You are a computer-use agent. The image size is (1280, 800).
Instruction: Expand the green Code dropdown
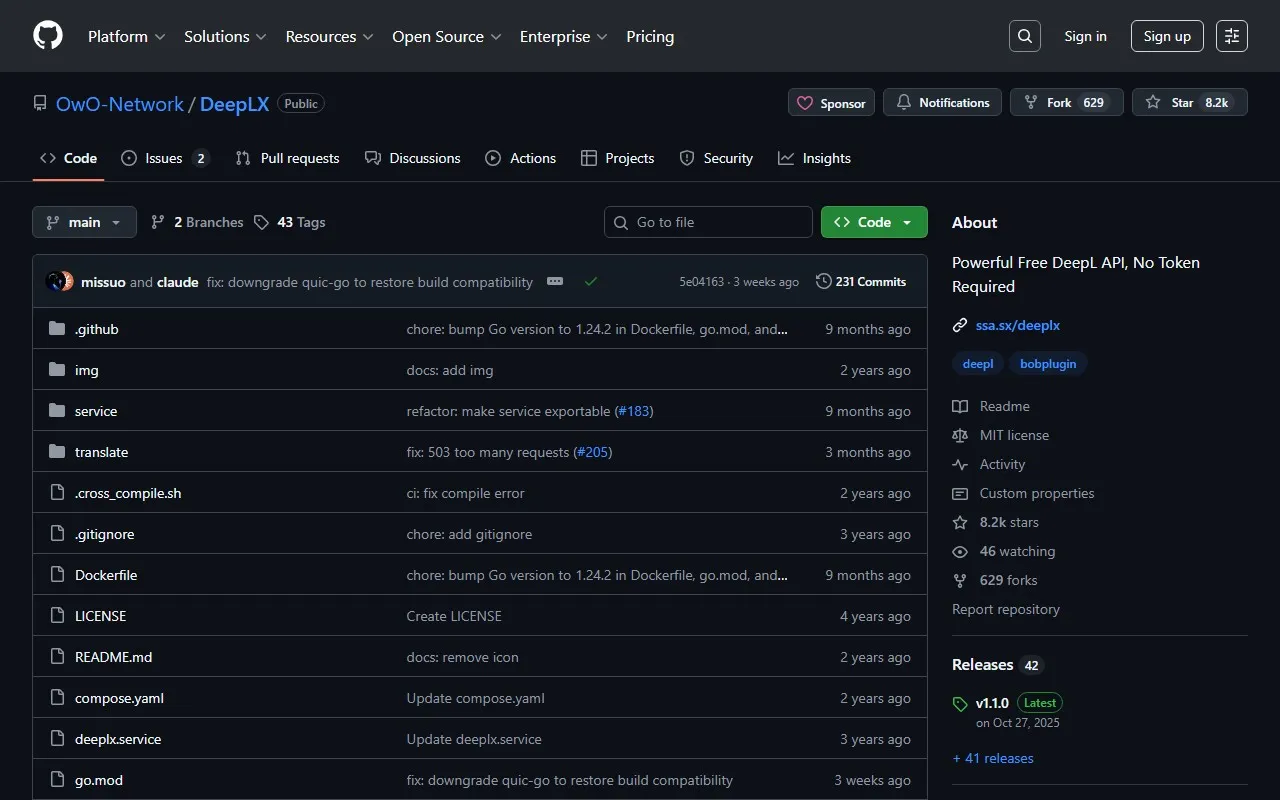tap(873, 222)
